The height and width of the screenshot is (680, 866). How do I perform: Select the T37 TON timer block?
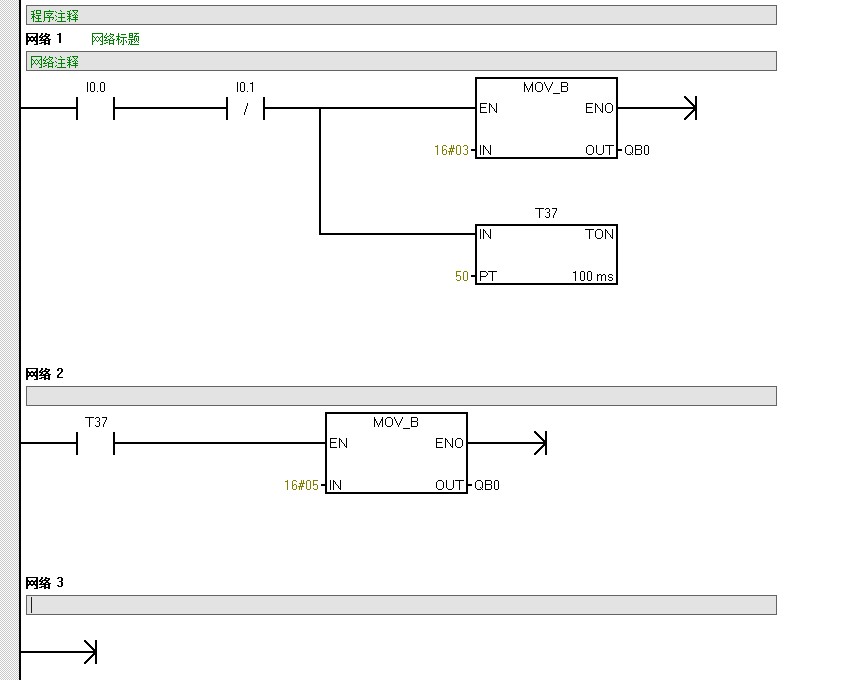(546, 255)
